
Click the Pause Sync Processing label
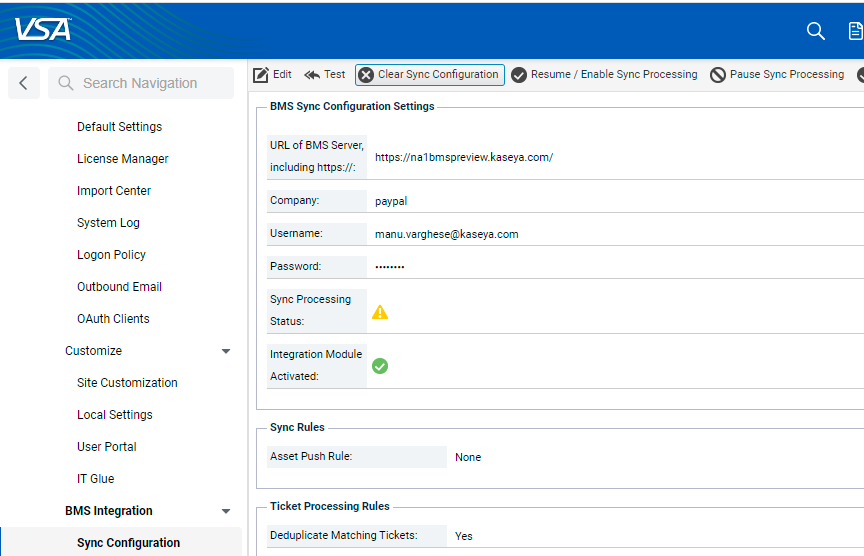787,74
